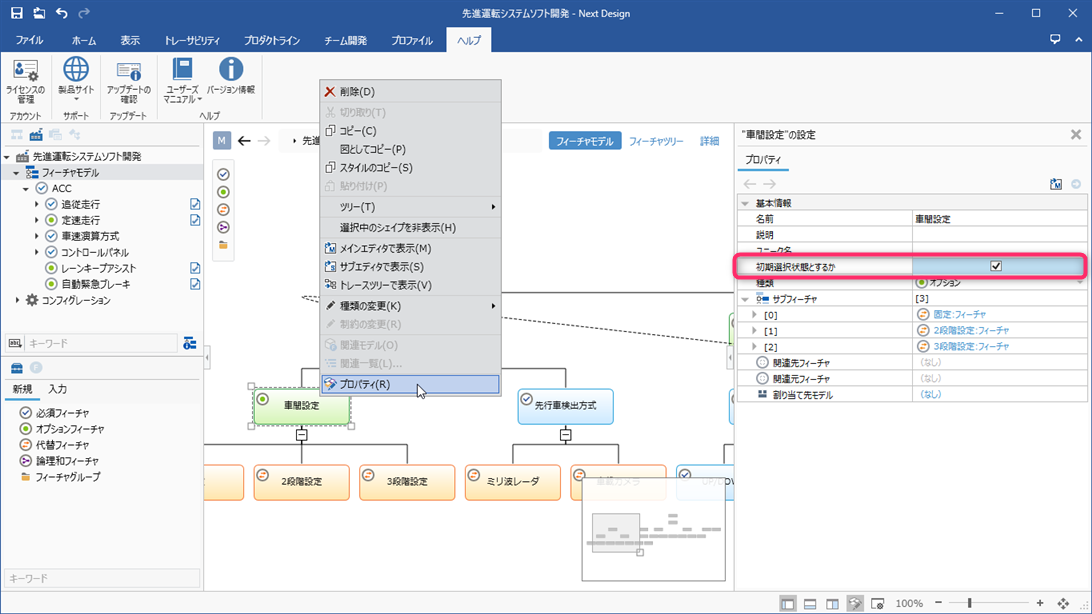
Task: Open the 2段階設定:フィーチャ link
Action: click(971, 330)
